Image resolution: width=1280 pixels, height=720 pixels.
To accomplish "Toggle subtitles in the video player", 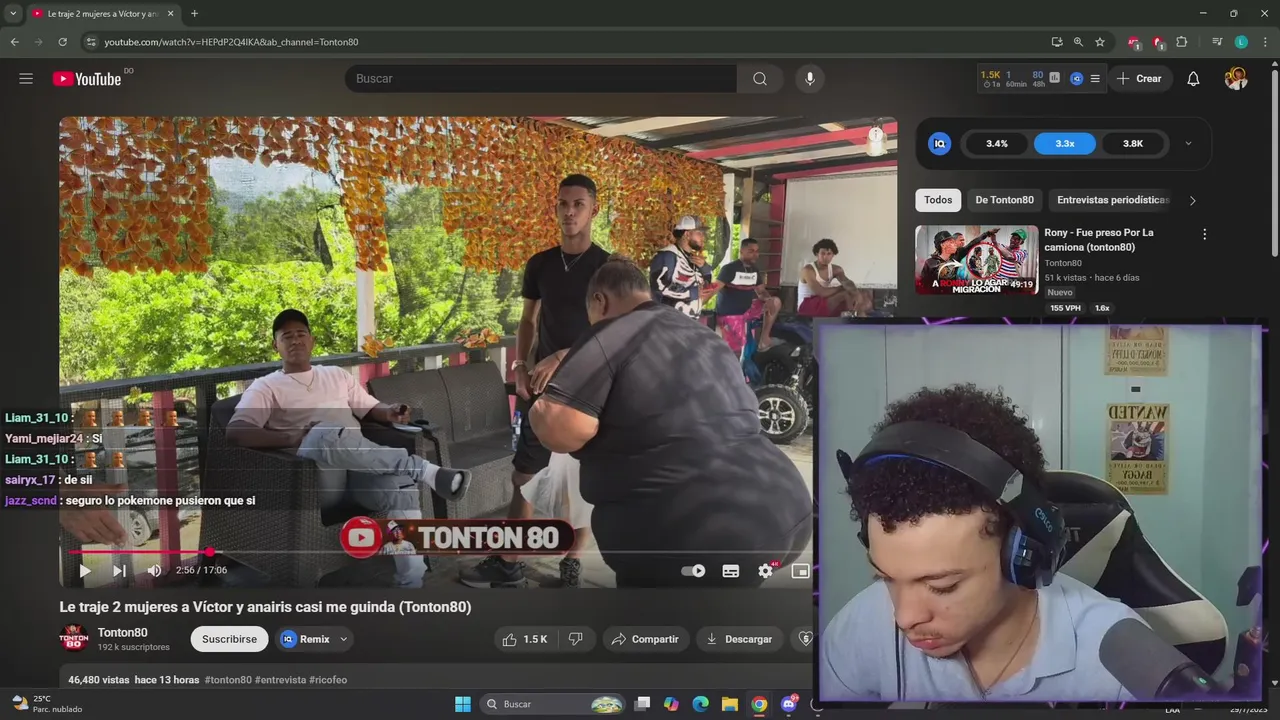I will [731, 571].
